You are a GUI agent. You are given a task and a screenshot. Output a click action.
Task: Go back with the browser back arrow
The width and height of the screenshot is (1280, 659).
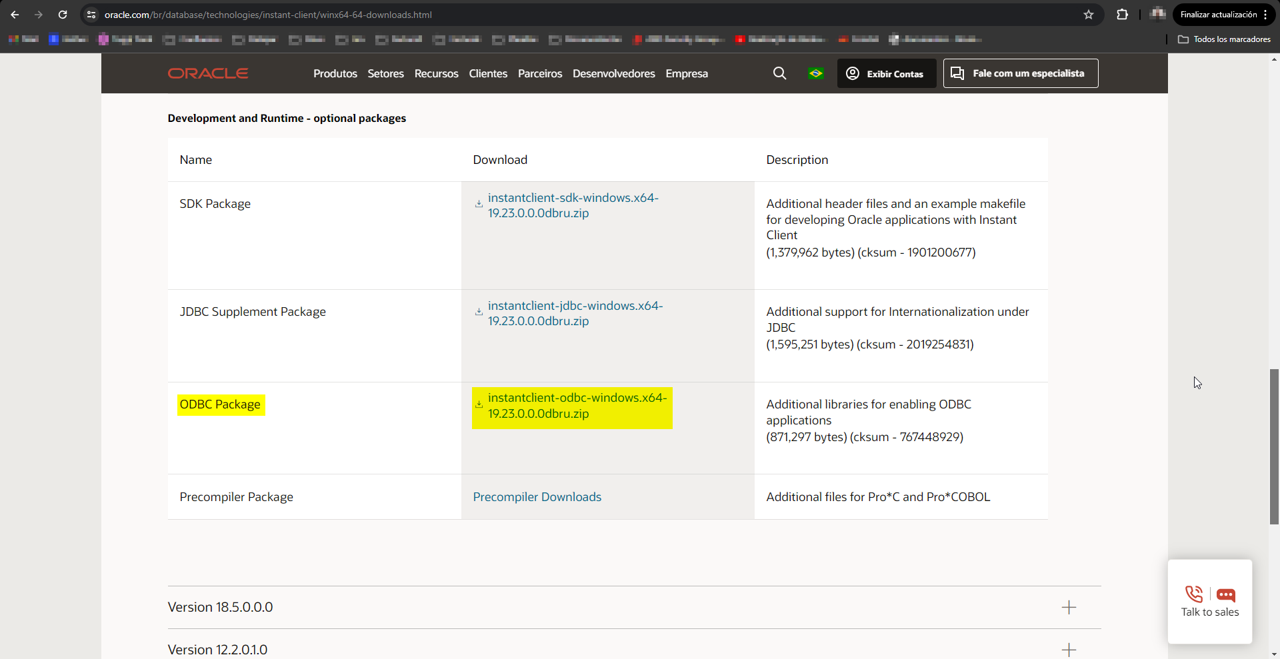[x=14, y=15]
